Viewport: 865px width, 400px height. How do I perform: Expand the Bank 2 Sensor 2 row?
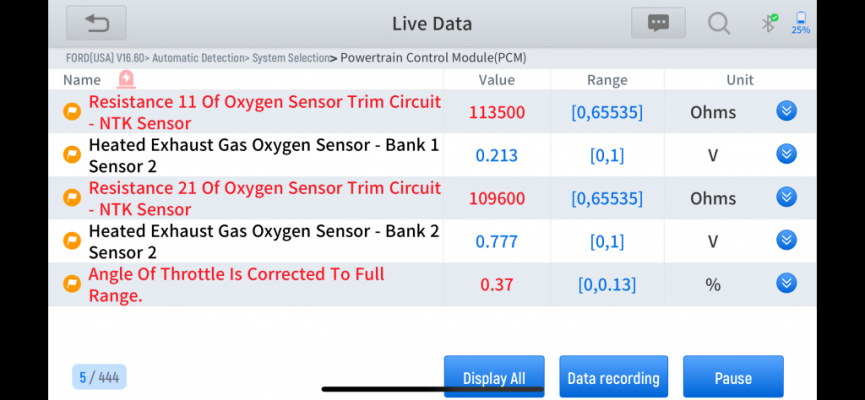786,240
